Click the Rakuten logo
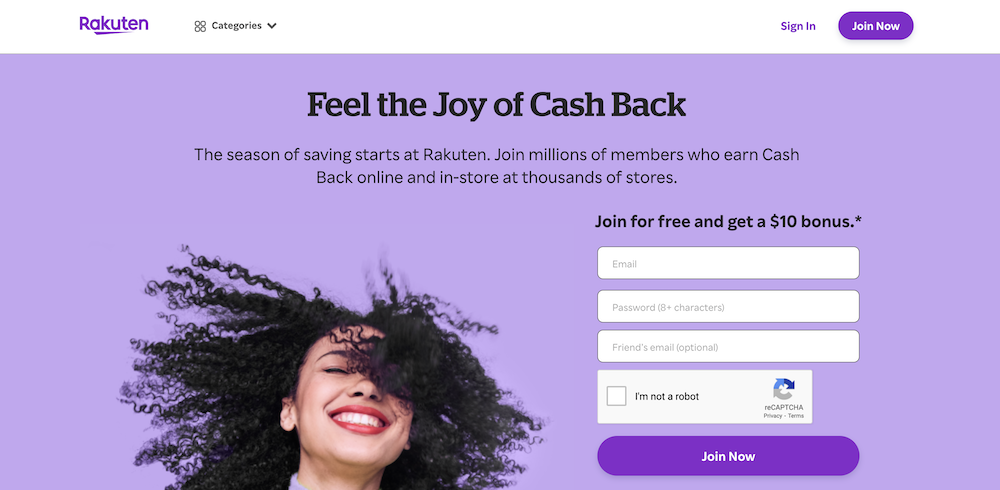 (x=113, y=25)
